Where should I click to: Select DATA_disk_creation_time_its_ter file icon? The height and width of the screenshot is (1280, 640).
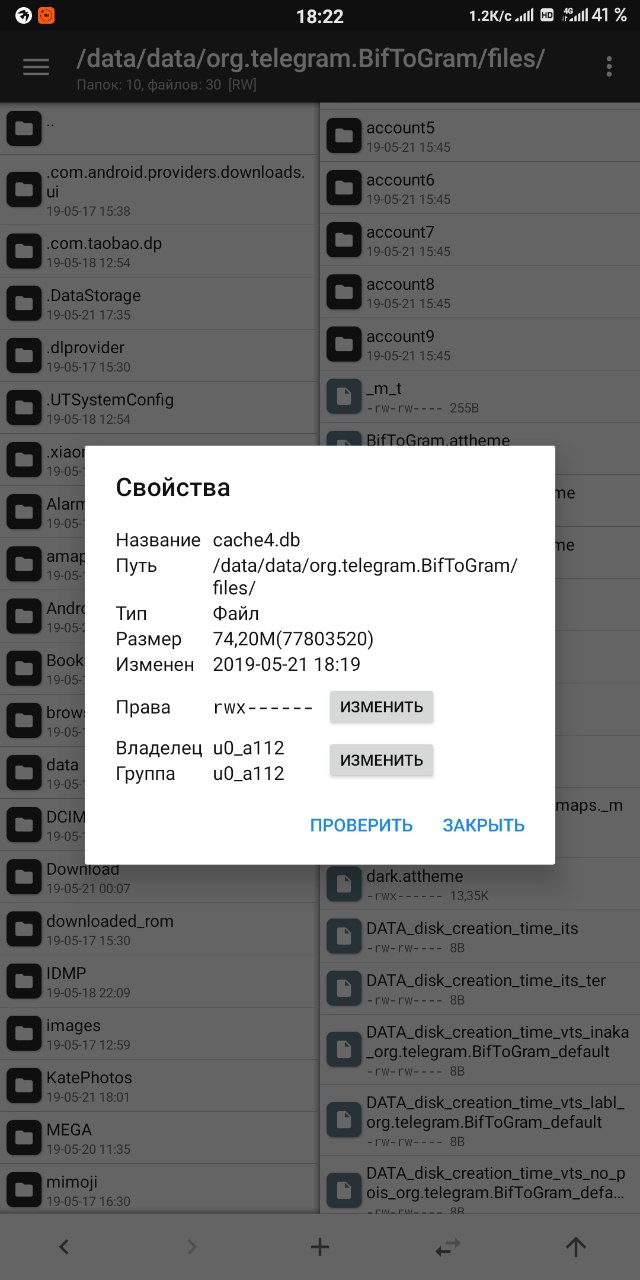coord(344,989)
